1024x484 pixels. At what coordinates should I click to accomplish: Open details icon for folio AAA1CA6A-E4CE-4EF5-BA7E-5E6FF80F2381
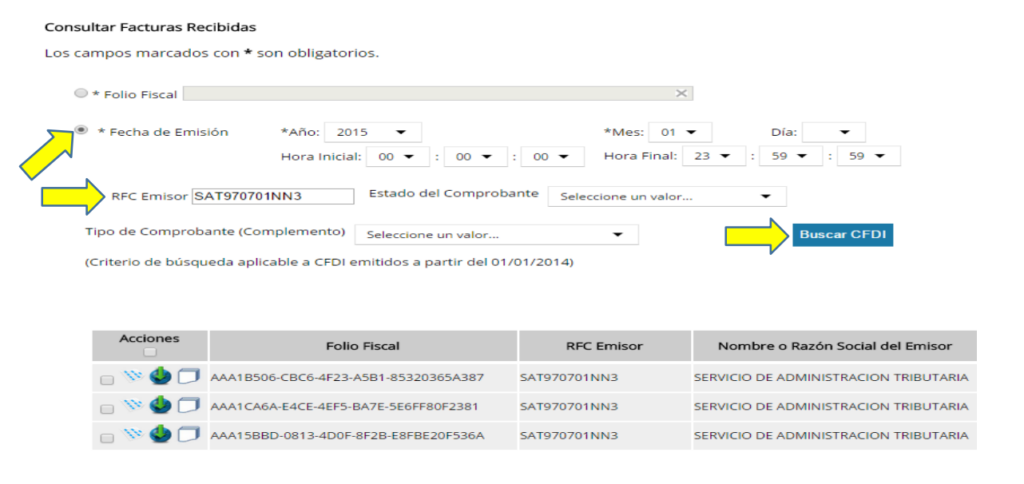coord(133,405)
